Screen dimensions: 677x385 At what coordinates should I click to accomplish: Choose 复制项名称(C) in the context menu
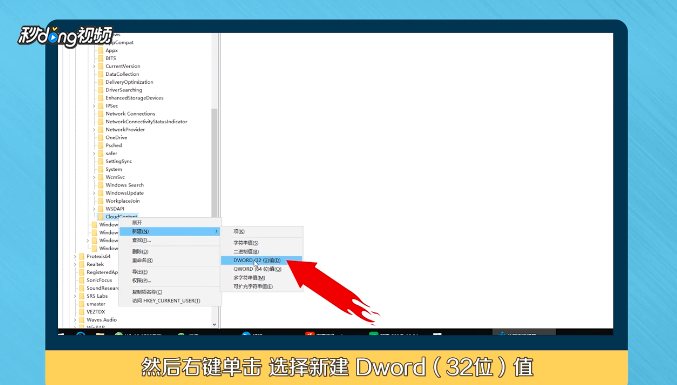pyautogui.click(x=170, y=292)
